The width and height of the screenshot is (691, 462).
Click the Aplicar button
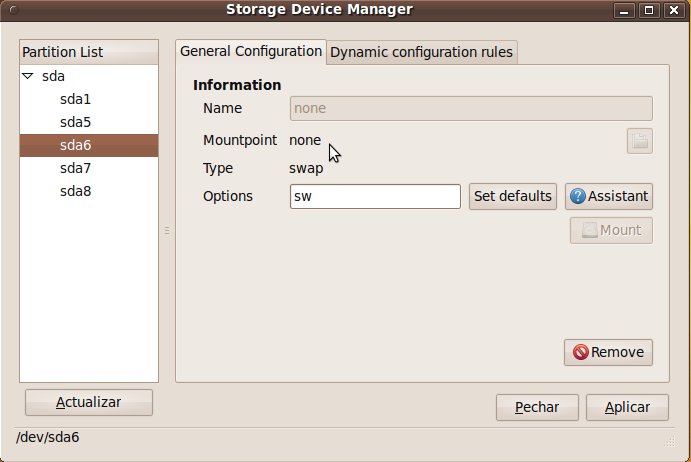(x=627, y=407)
